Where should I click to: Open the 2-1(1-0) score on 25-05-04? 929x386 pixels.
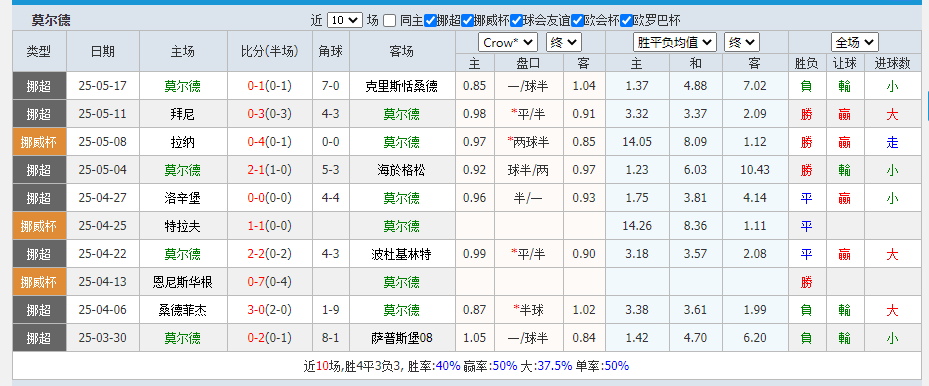click(270, 171)
